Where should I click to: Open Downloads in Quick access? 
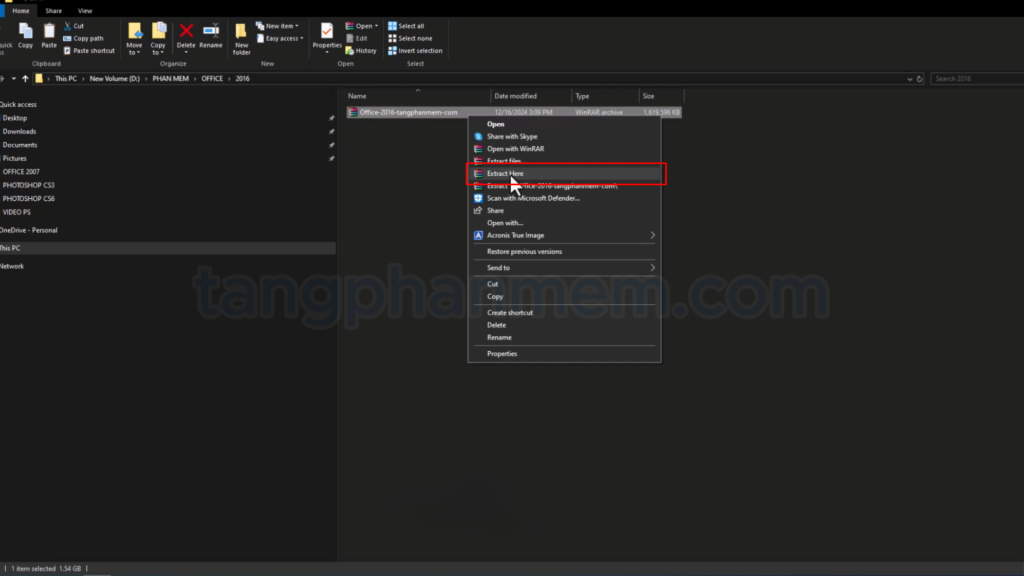(x=19, y=131)
